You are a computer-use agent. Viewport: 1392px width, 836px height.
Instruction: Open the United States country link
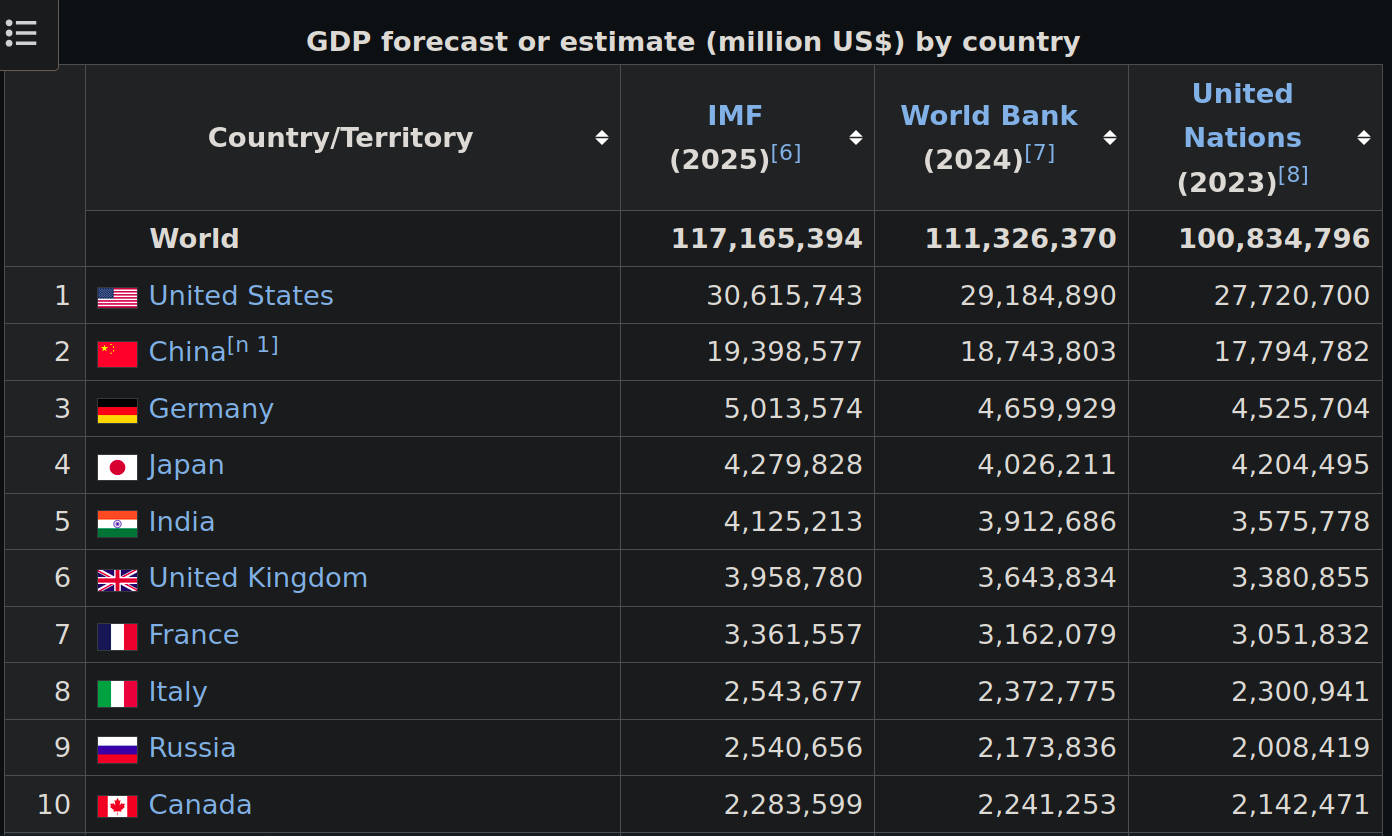(x=241, y=296)
